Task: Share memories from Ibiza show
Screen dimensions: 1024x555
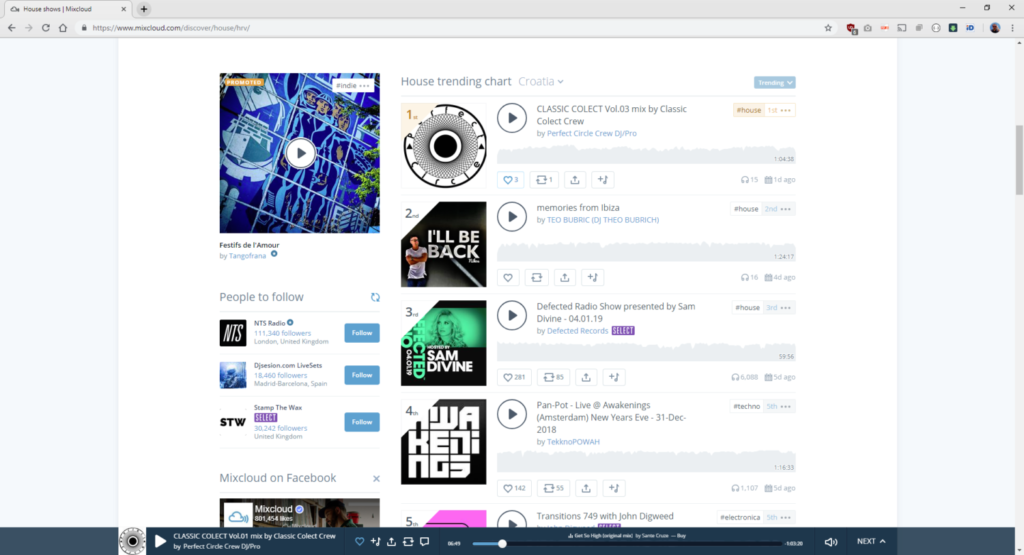Action: (565, 278)
